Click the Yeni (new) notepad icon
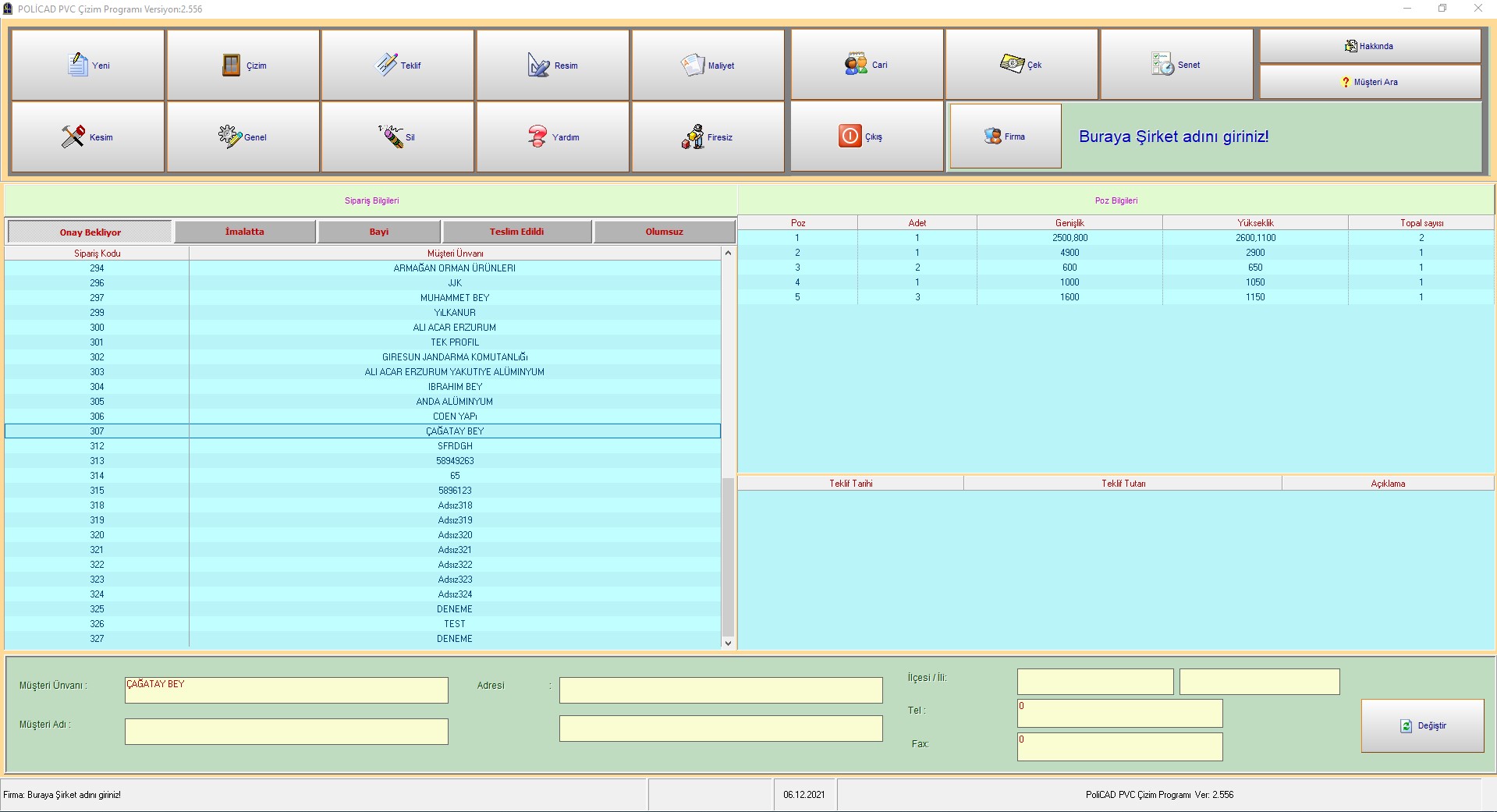 [x=78, y=65]
